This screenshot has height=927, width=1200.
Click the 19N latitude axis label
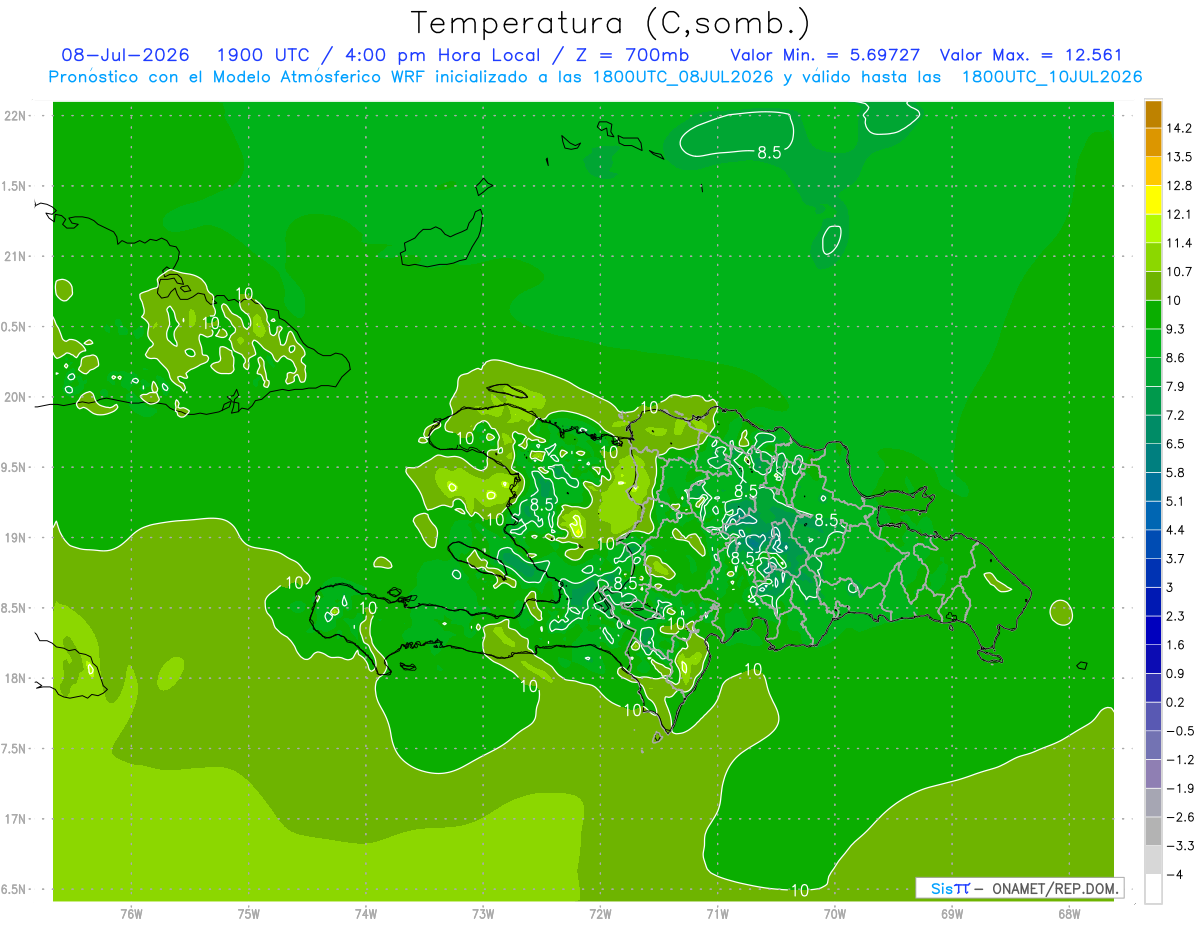(x=17, y=537)
